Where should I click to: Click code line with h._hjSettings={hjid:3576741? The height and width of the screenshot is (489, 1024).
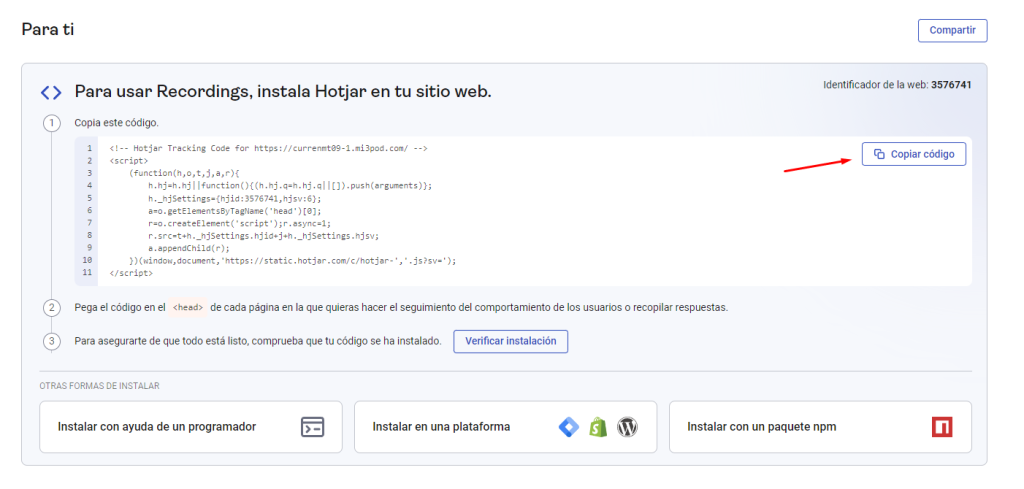235,198
